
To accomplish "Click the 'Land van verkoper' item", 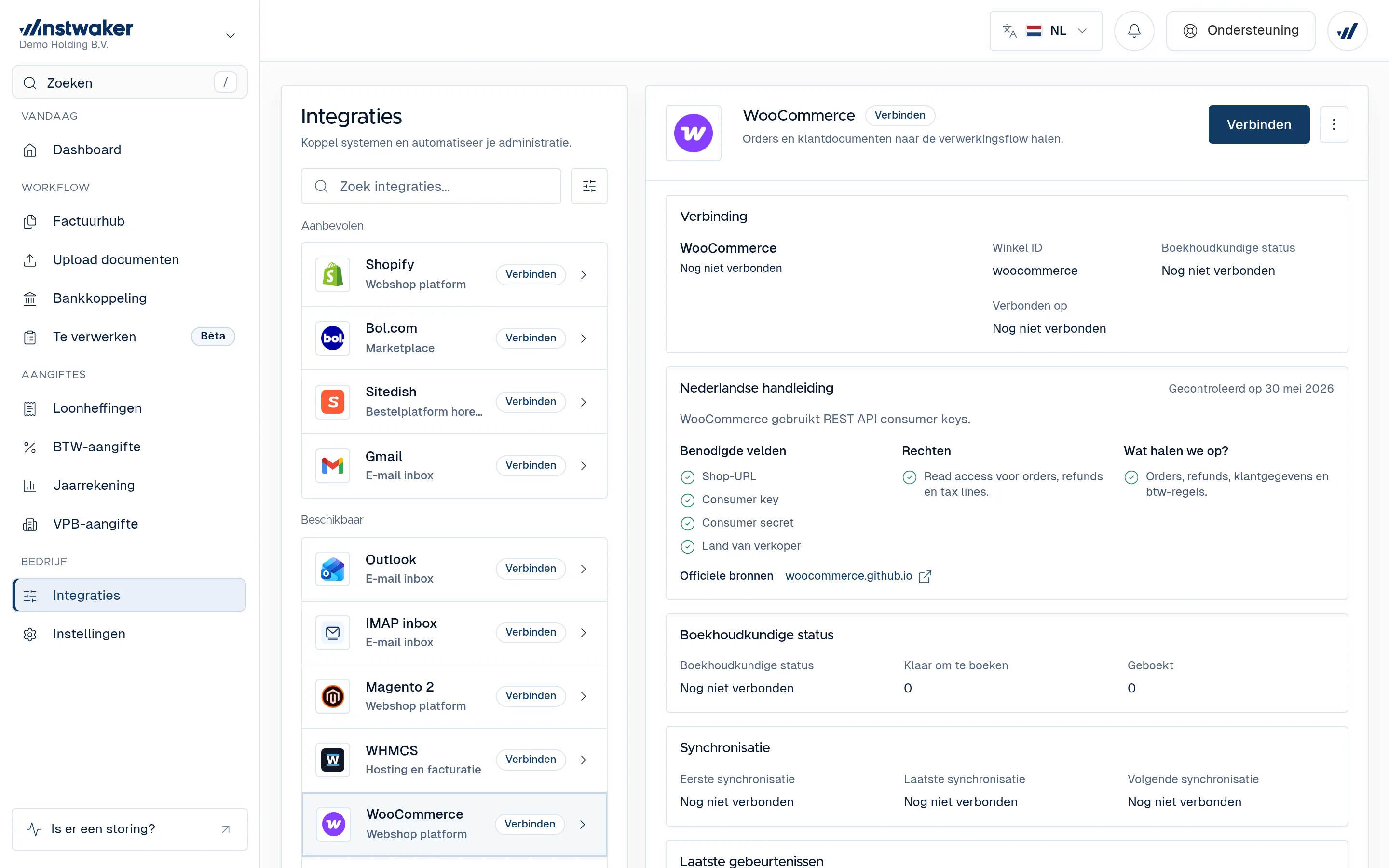I will [751, 546].
